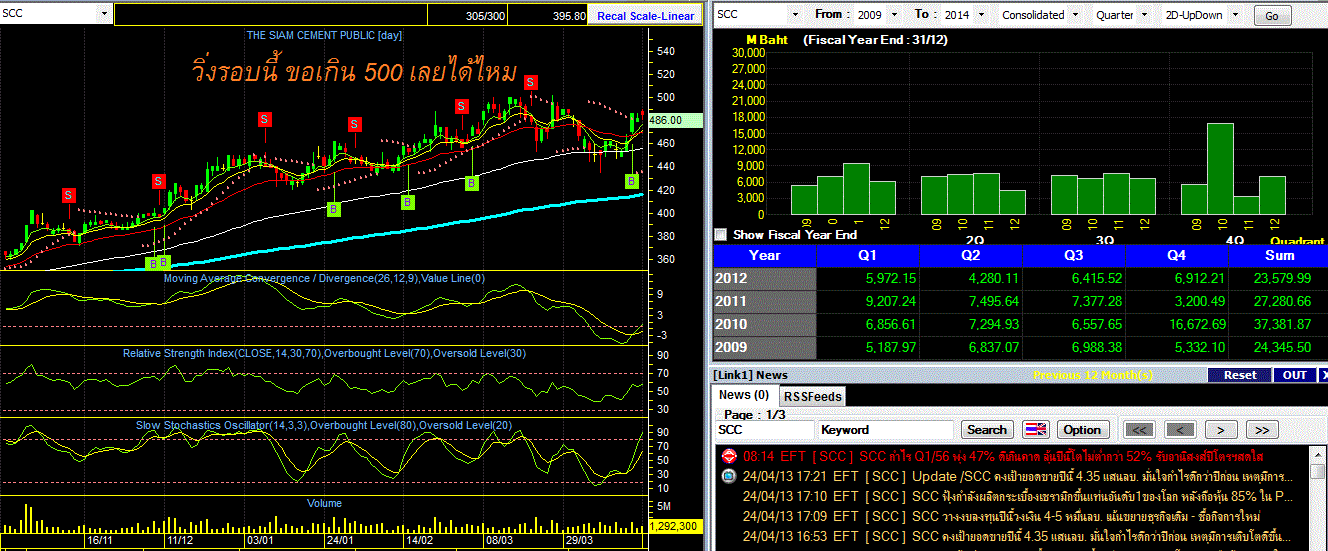
Task: Click the Moving Average Convergence / Divergence indicator title
Action: (324, 278)
